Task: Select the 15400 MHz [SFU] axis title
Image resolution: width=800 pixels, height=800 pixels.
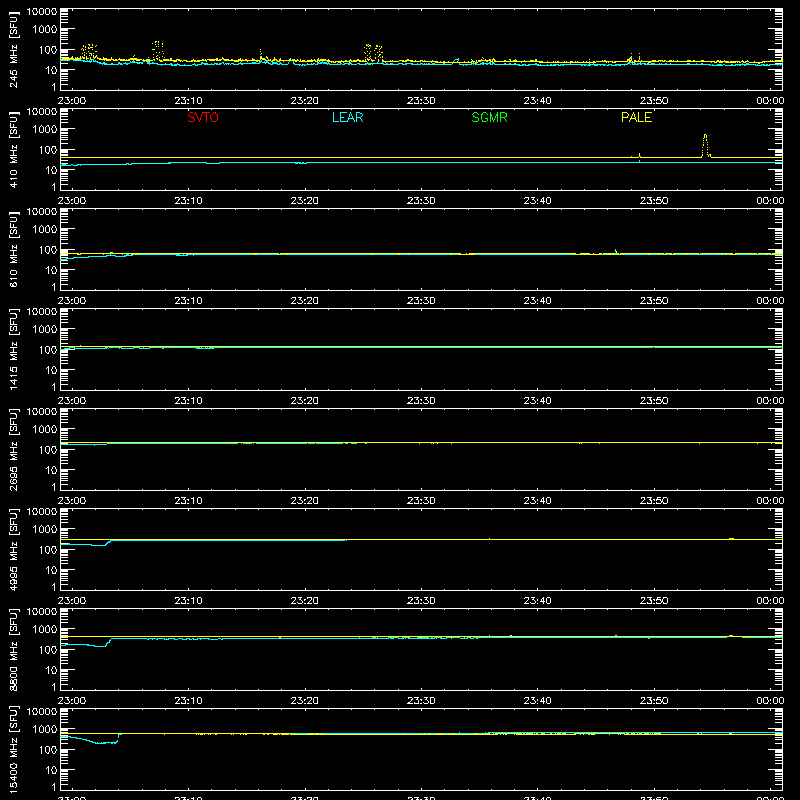Action: [x=13, y=749]
